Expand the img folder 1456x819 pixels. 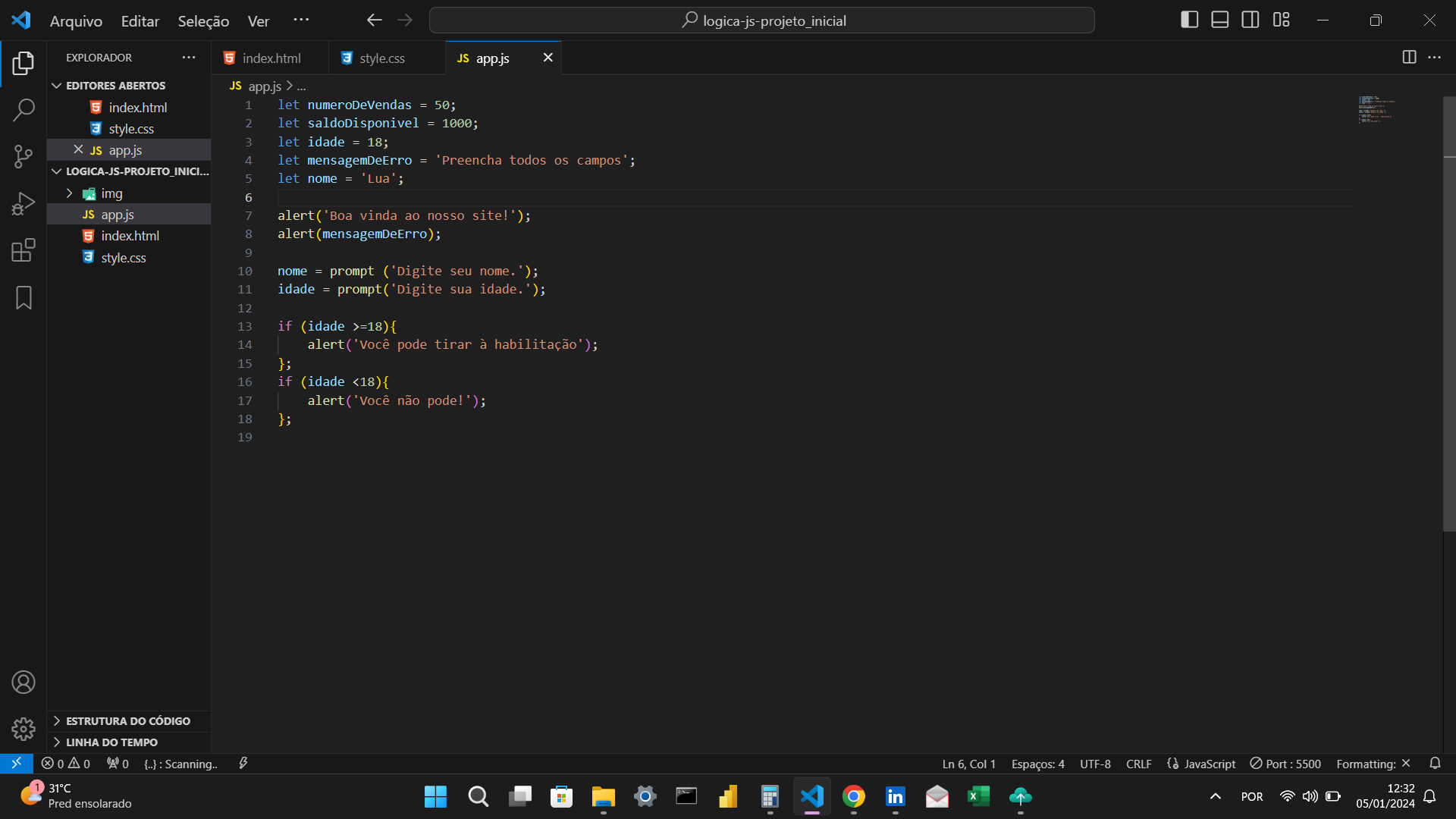(129, 193)
